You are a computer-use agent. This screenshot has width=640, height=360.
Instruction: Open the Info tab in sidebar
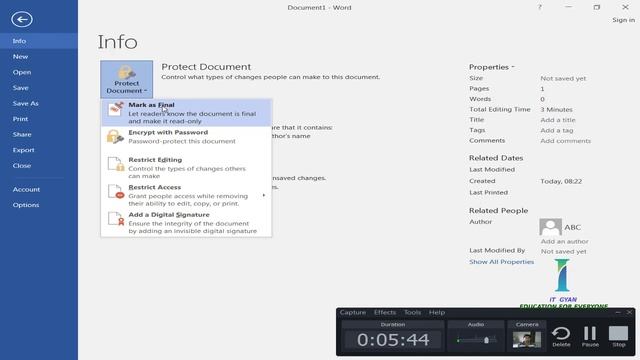tap(39, 41)
